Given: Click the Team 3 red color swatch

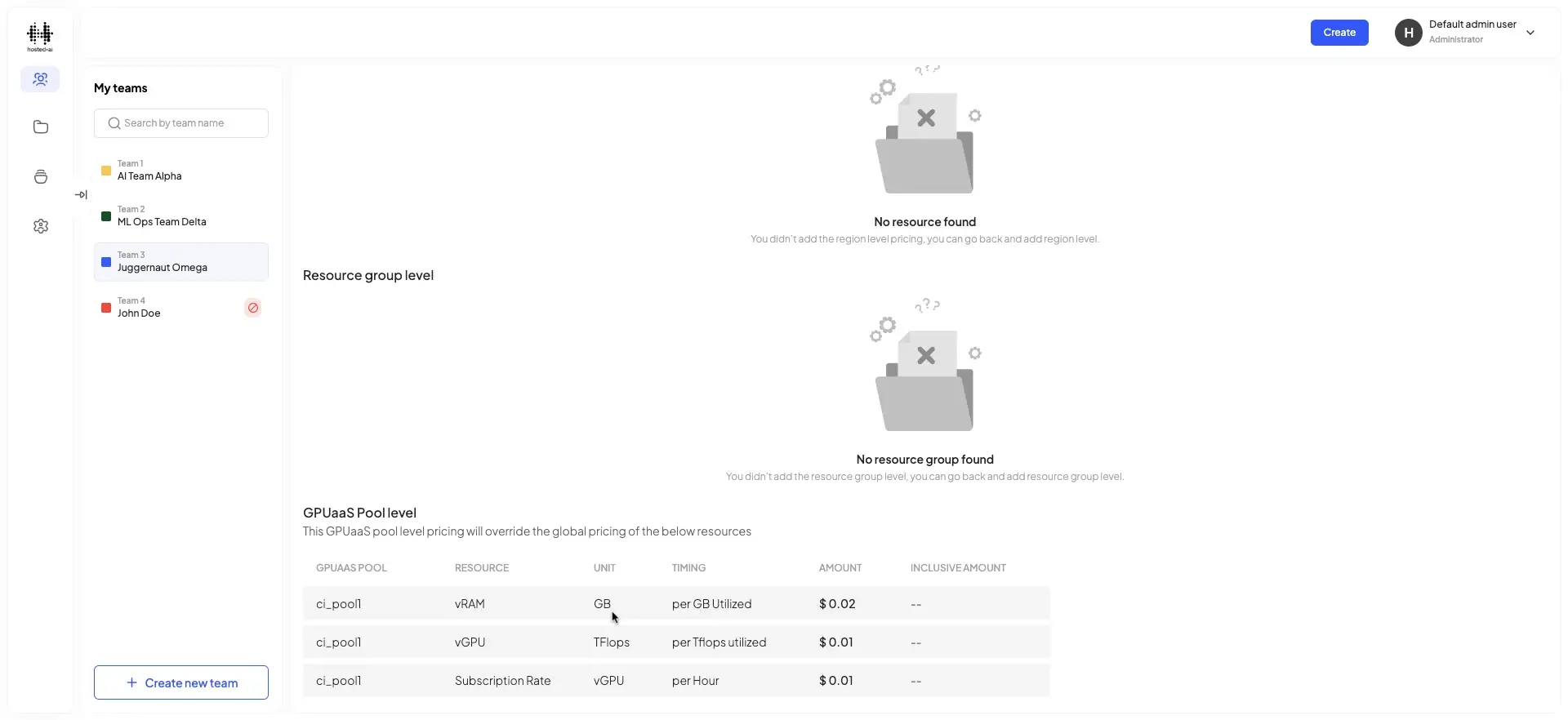Looking at the screenshot, I should 106,262.
